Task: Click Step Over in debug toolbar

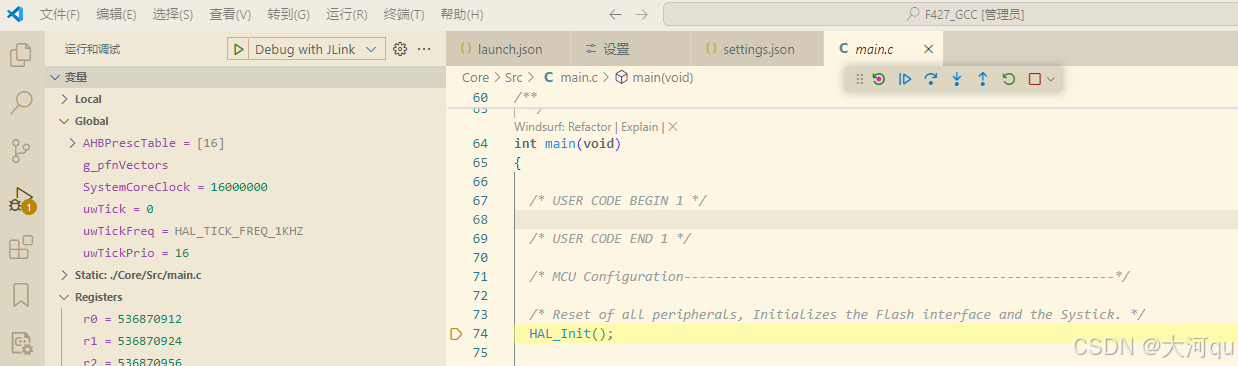Action: click(x=931, y=79)
